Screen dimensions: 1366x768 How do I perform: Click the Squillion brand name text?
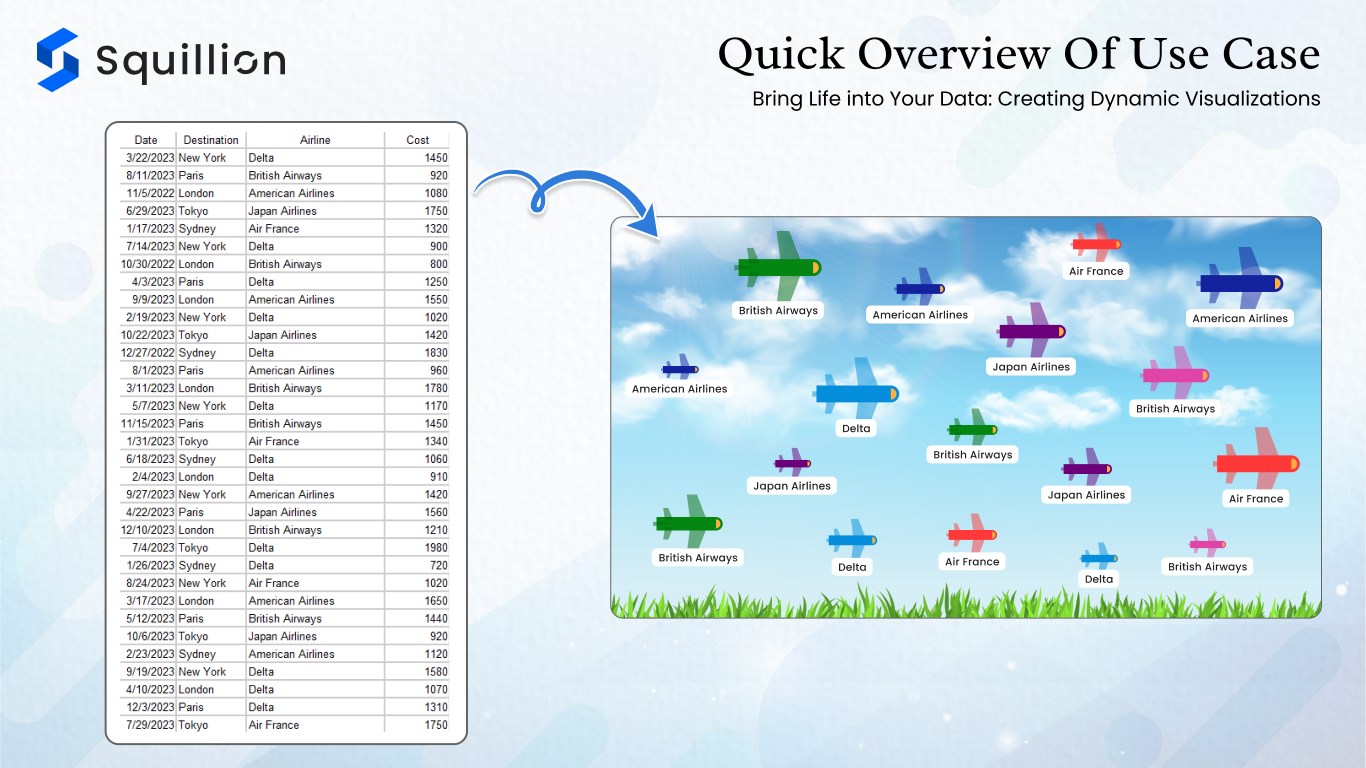191,61
